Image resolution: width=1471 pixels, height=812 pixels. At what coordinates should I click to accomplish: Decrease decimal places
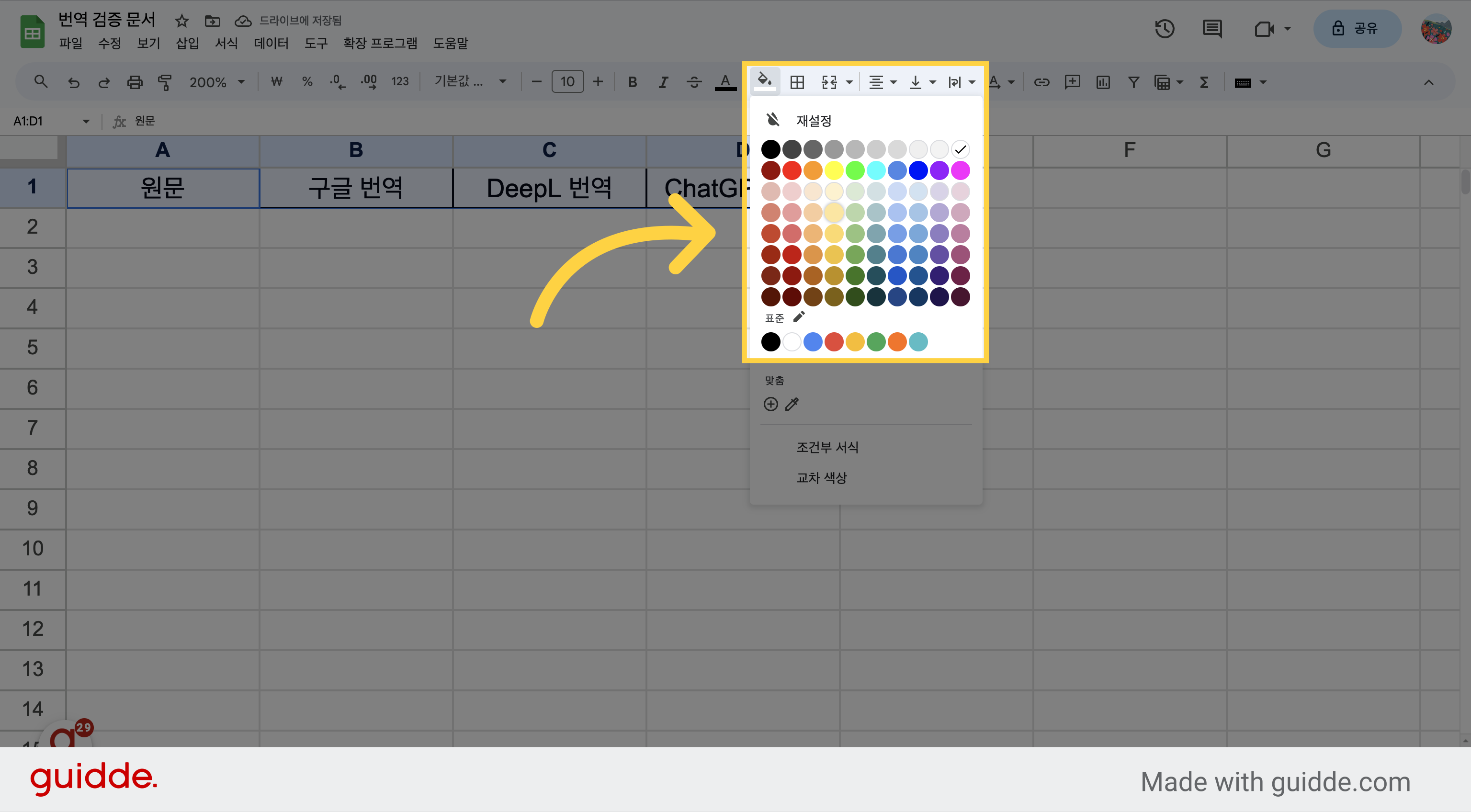(338, 82)
